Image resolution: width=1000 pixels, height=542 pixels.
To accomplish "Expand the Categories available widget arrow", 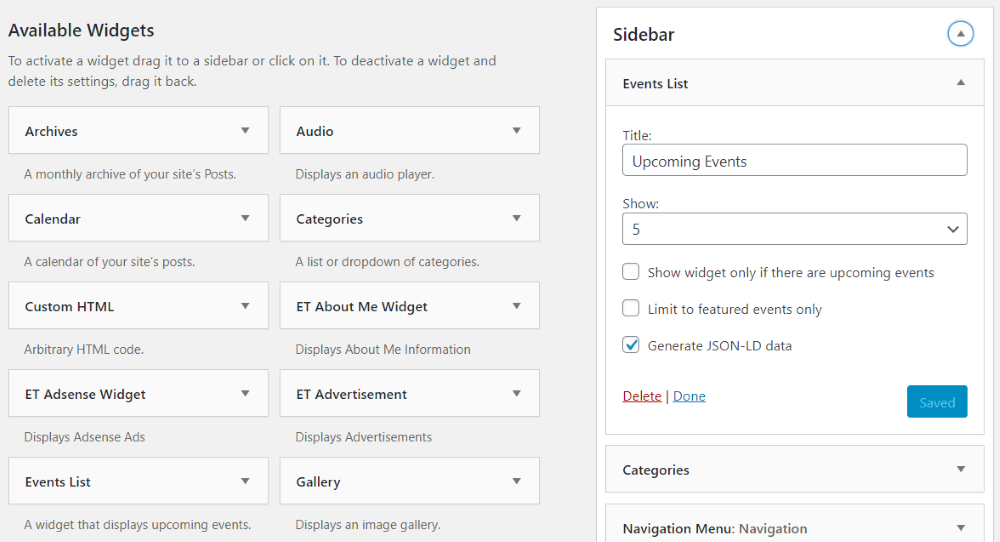I will (517, 218).
